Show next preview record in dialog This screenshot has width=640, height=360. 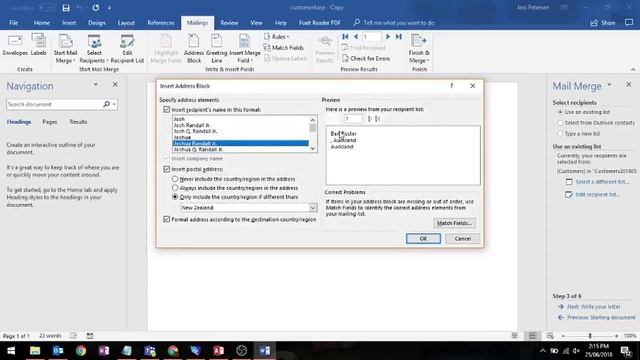(369, 119)
